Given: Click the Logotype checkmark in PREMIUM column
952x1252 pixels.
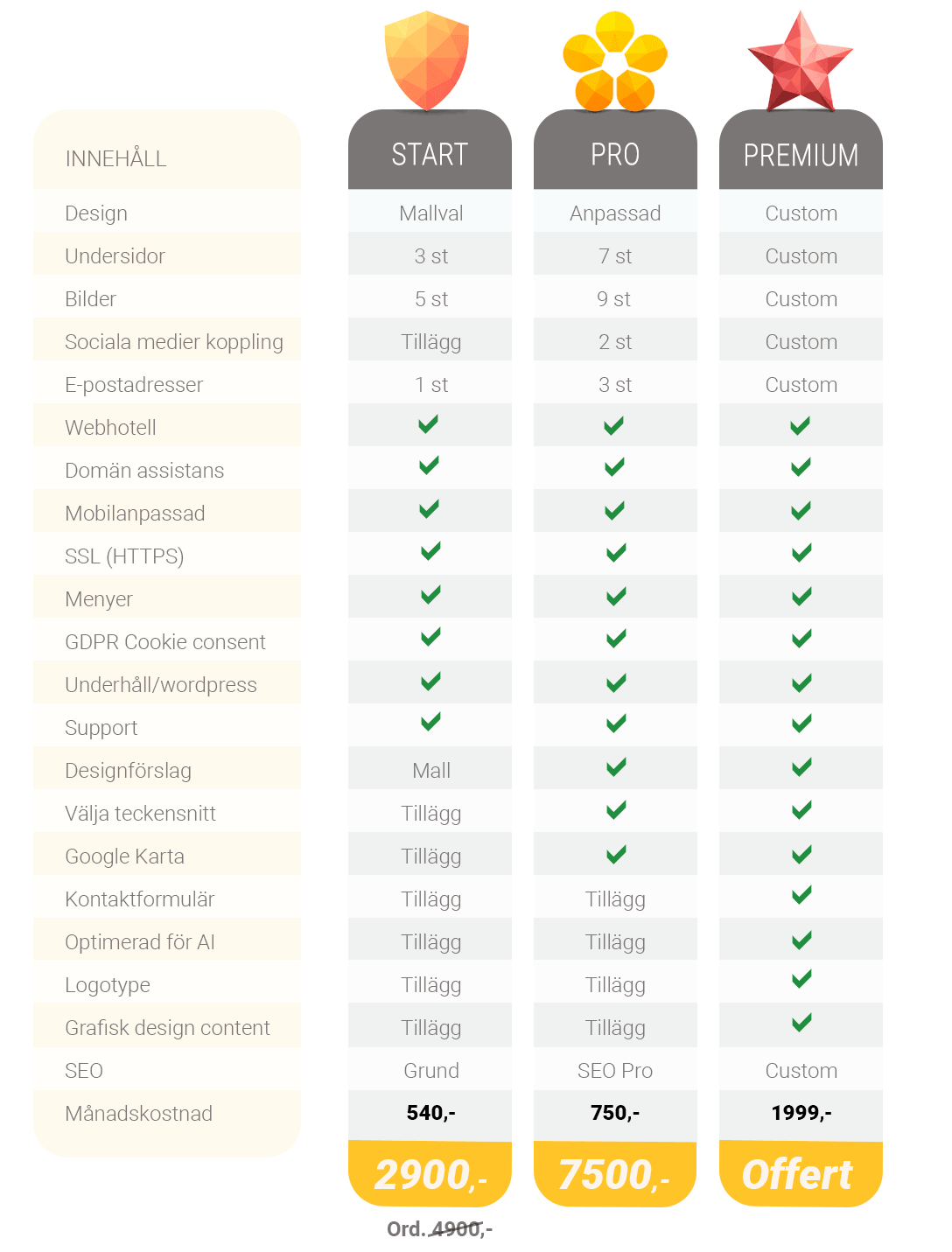Looking at the screenshot, I should pyautogui.click(x=801, y=979).
